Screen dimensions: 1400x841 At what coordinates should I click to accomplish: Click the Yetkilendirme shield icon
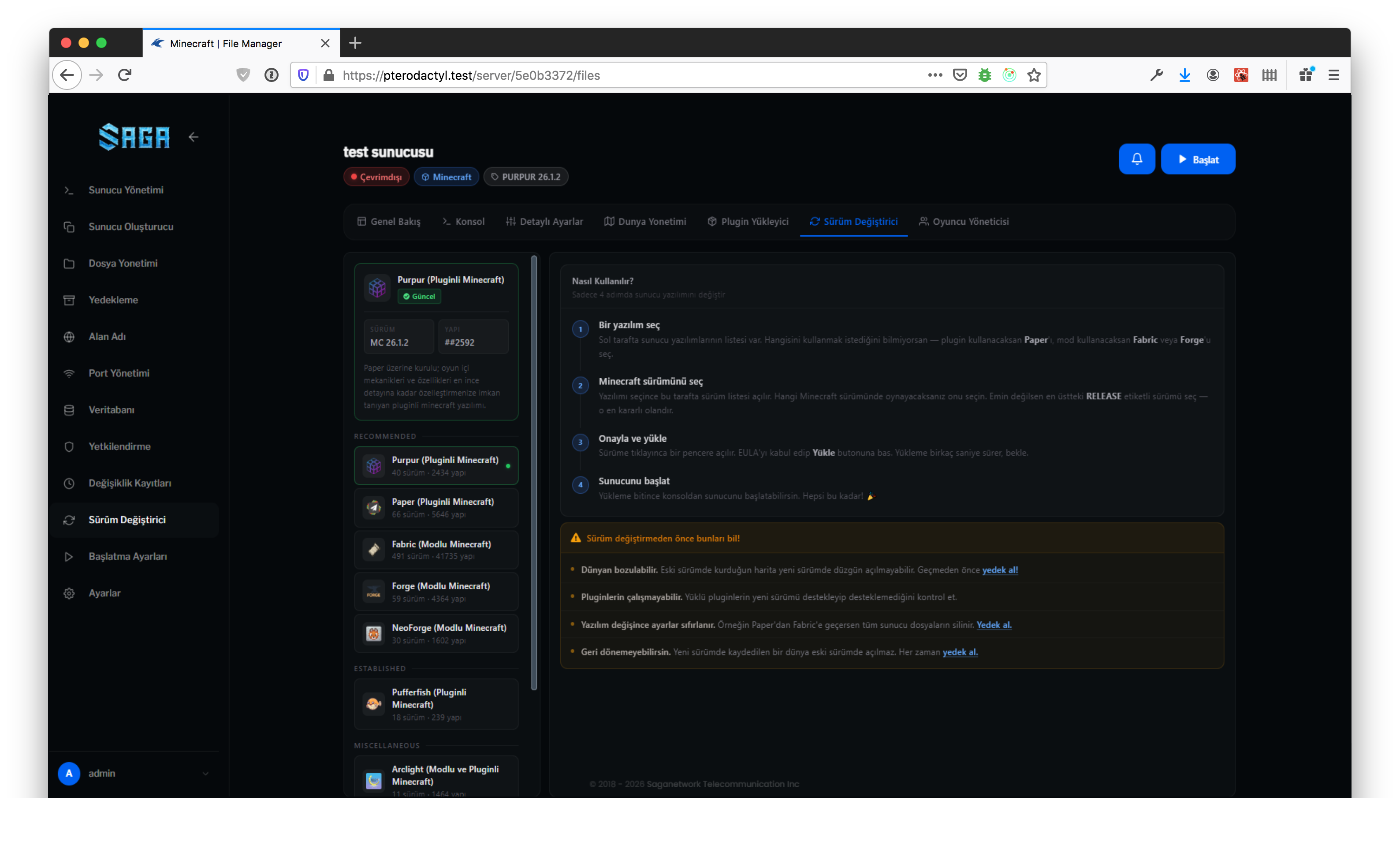[69, 447]
